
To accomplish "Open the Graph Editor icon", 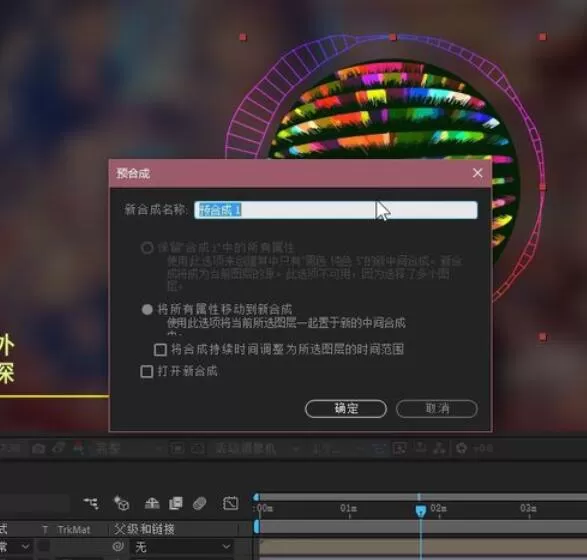I will pyautogui.click(x=230, y=503).
